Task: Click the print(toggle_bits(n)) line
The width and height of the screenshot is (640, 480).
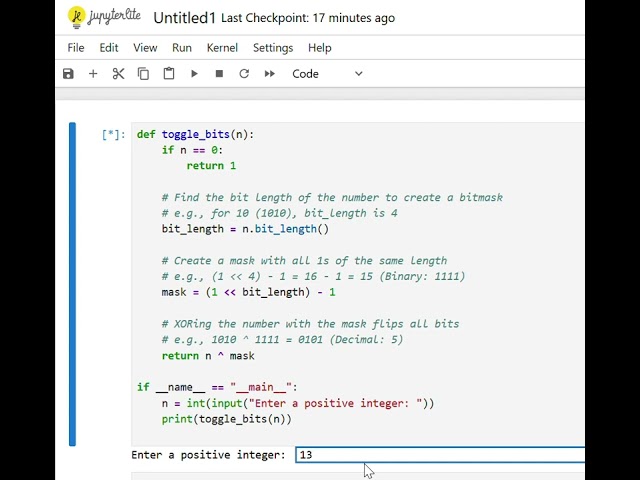Action: click(x=227, y=419)
